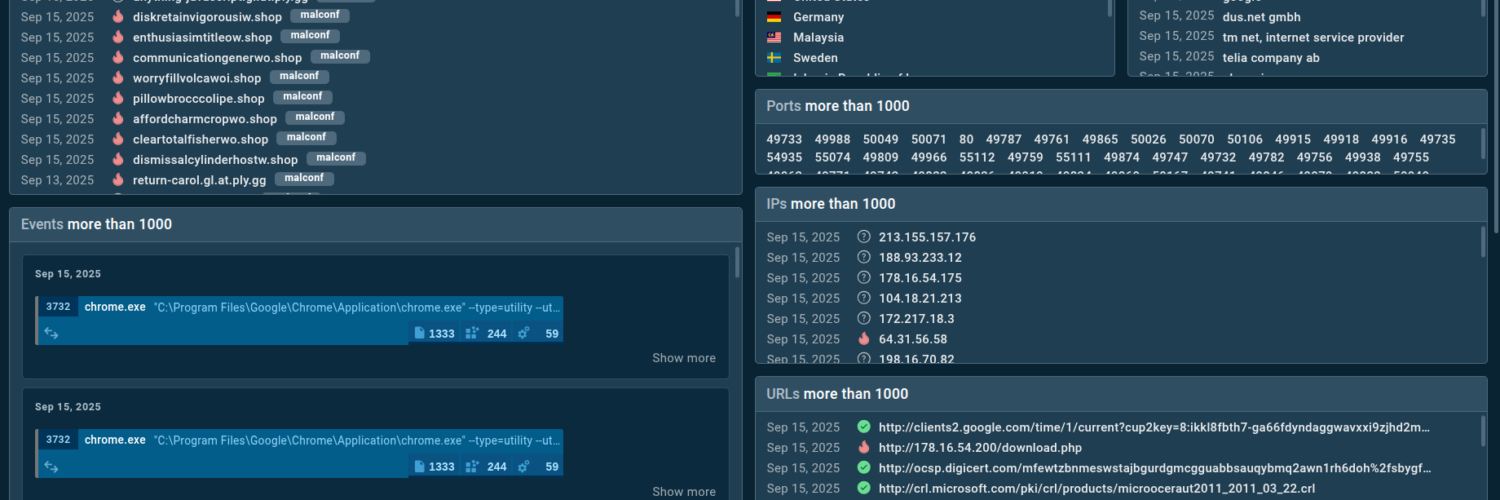The width and height of the screenshot is (1500, 500).
Task: Click the gears icon showing 59 in second event
Action: 523,466
